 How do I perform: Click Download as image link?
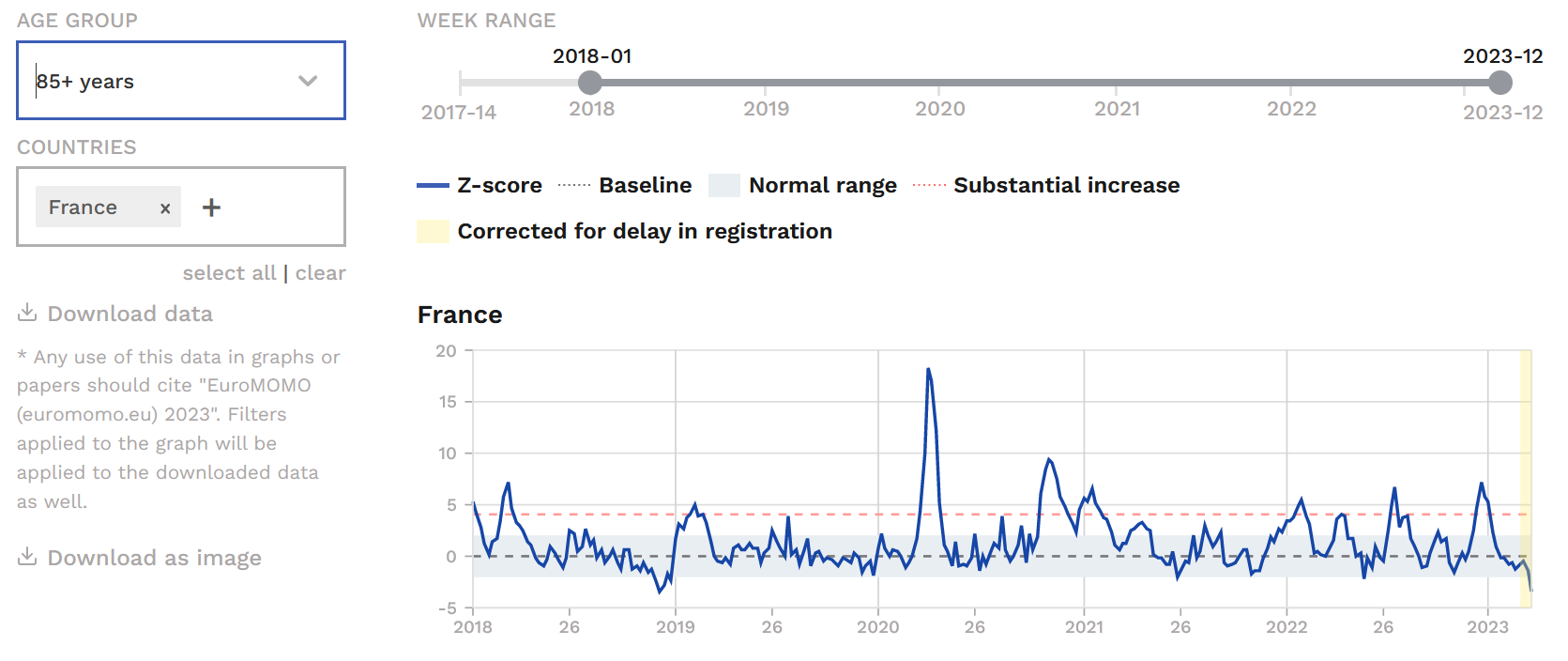pos(154,558)
